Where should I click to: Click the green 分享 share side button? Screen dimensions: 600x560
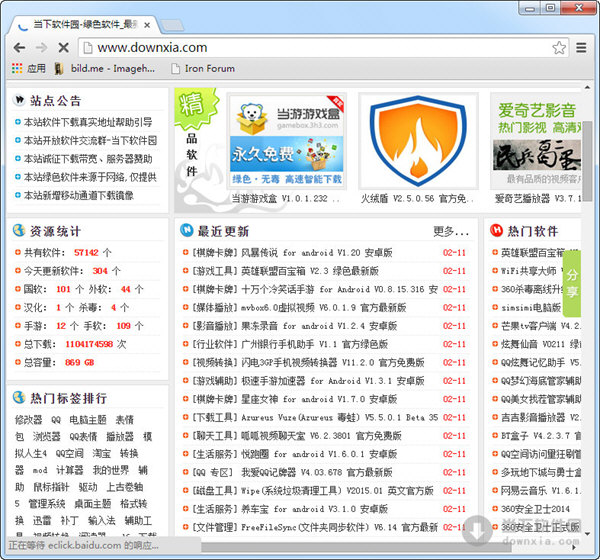pos(572,283)
